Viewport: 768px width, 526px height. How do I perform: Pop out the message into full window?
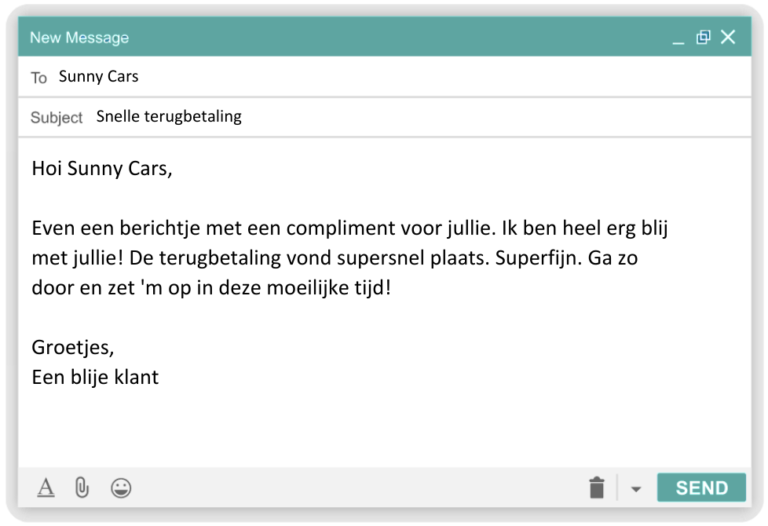703,37
